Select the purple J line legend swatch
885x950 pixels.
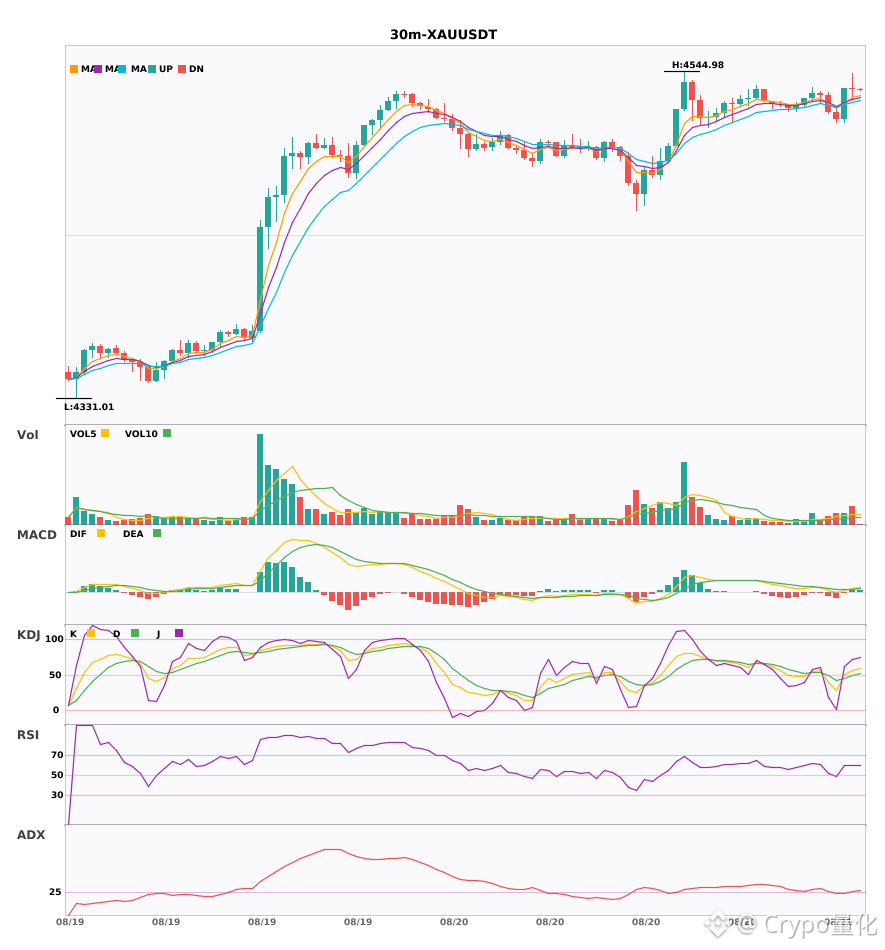point(179,633)
